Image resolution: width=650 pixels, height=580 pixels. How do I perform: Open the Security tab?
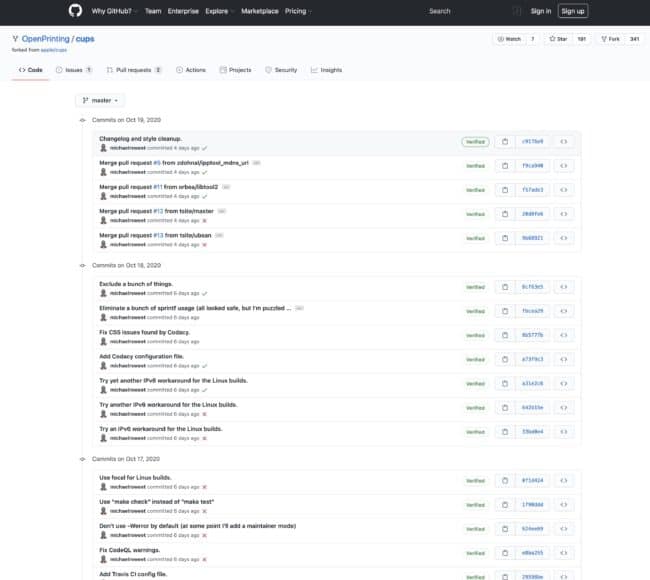click(x=281, y=70)
